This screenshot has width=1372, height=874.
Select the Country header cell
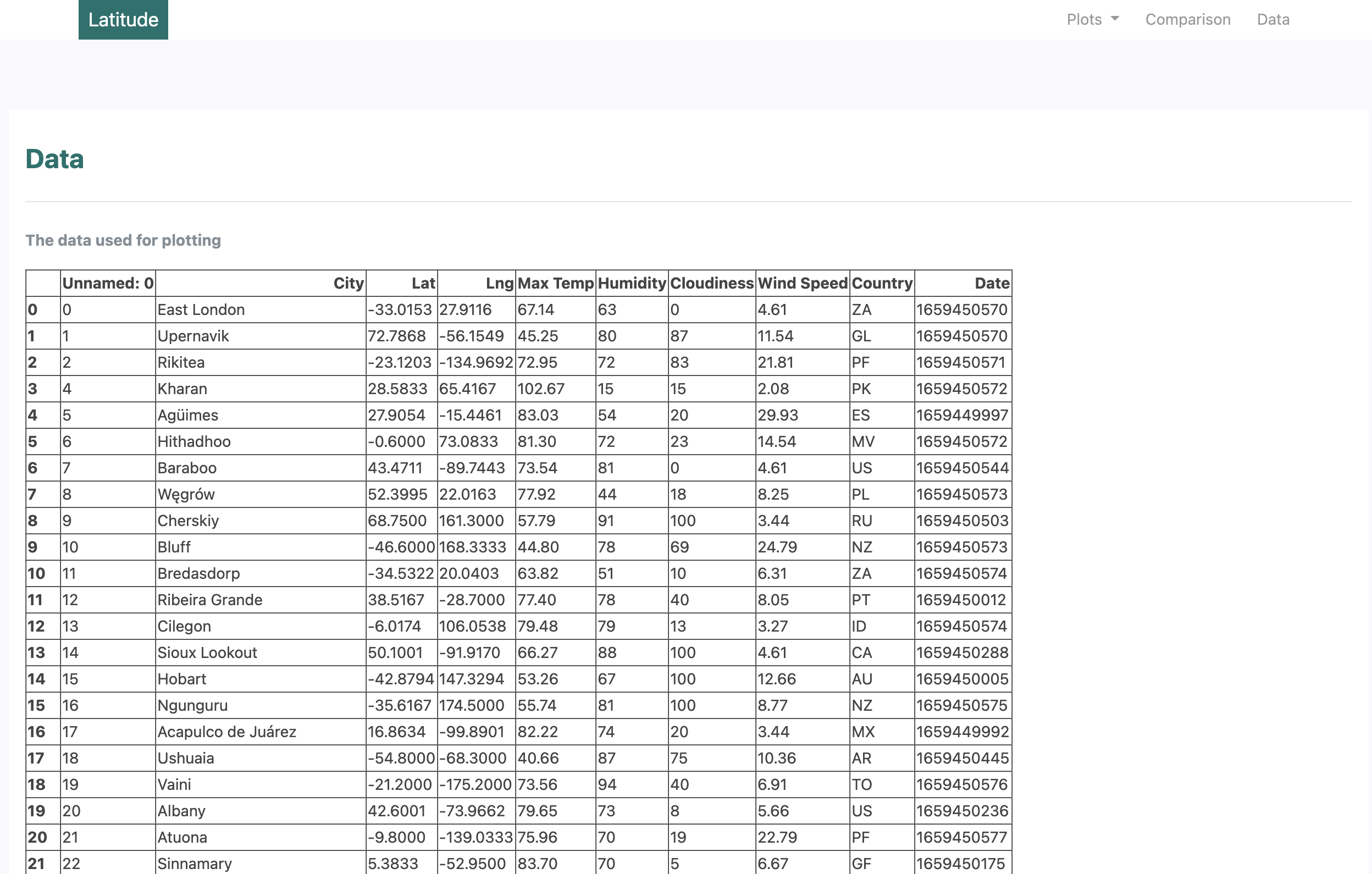882,283
